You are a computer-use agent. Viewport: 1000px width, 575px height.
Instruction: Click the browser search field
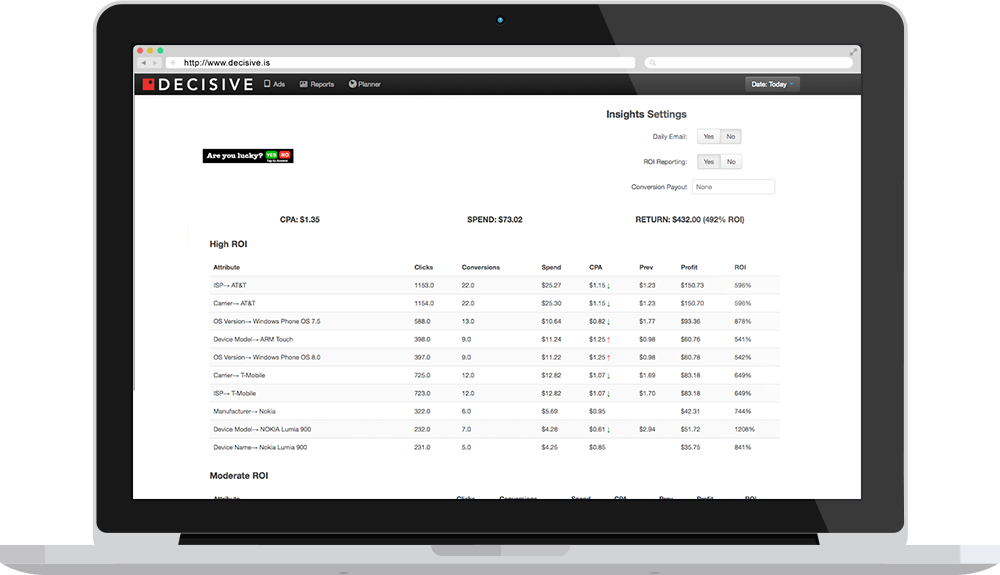[750, 62]
